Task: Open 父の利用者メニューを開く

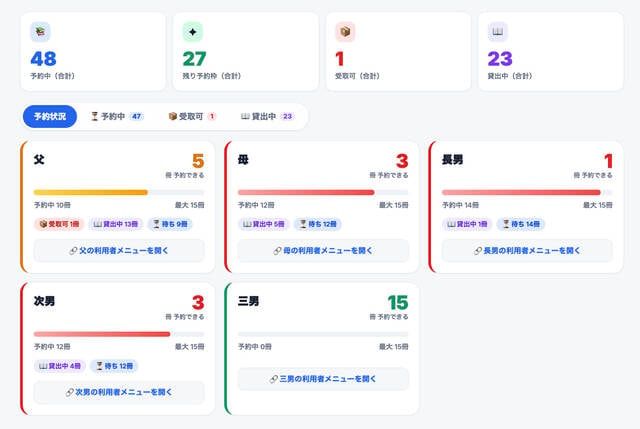Action: click(119, 251)
